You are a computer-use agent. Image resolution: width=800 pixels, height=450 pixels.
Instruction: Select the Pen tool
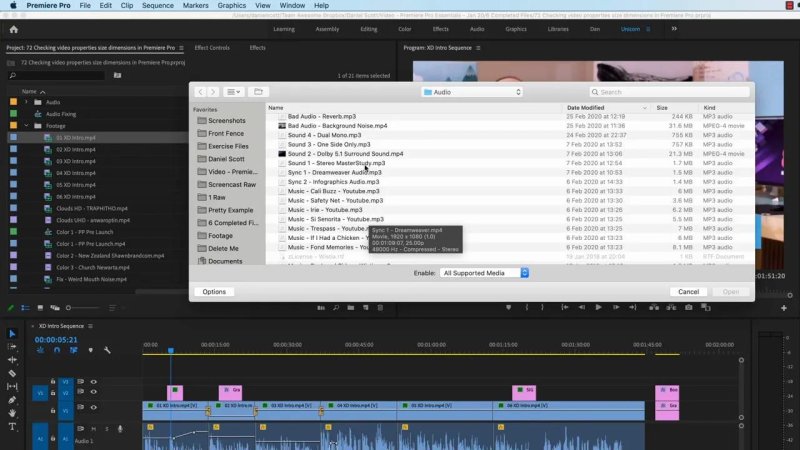click(x=12, y=400)
